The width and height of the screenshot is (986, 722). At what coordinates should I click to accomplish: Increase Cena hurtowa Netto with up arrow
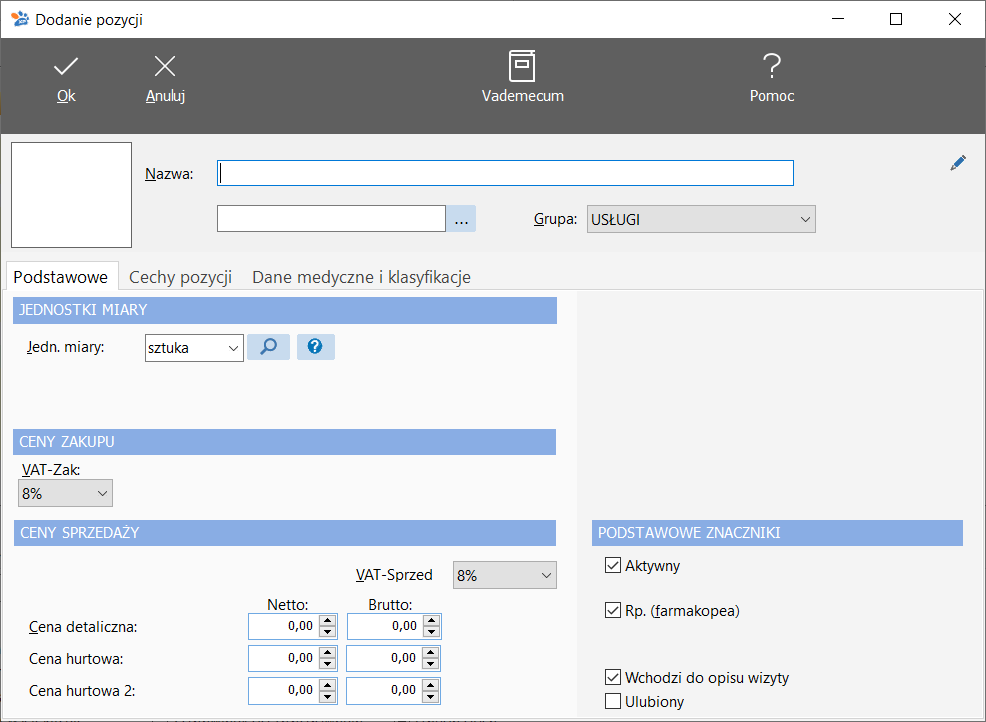(328, 652)
